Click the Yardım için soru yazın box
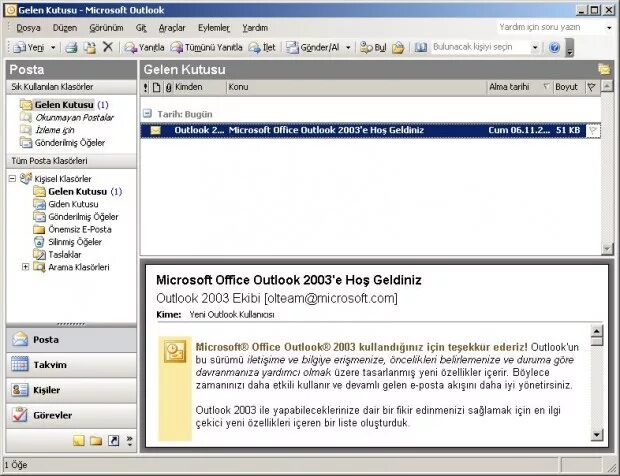 tap(550, 27)
